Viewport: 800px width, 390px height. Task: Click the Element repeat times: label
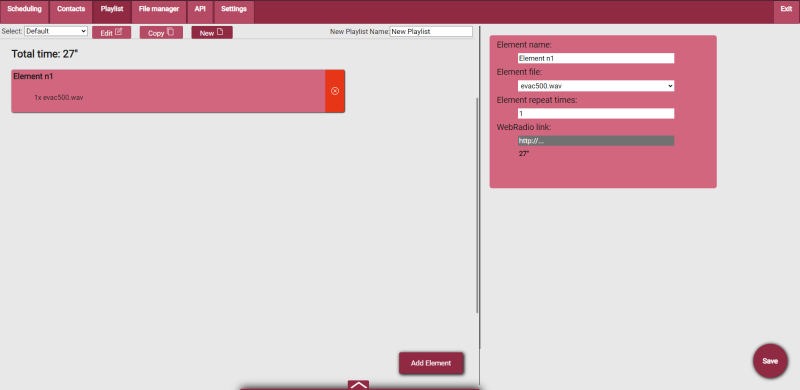coord(537,100)
